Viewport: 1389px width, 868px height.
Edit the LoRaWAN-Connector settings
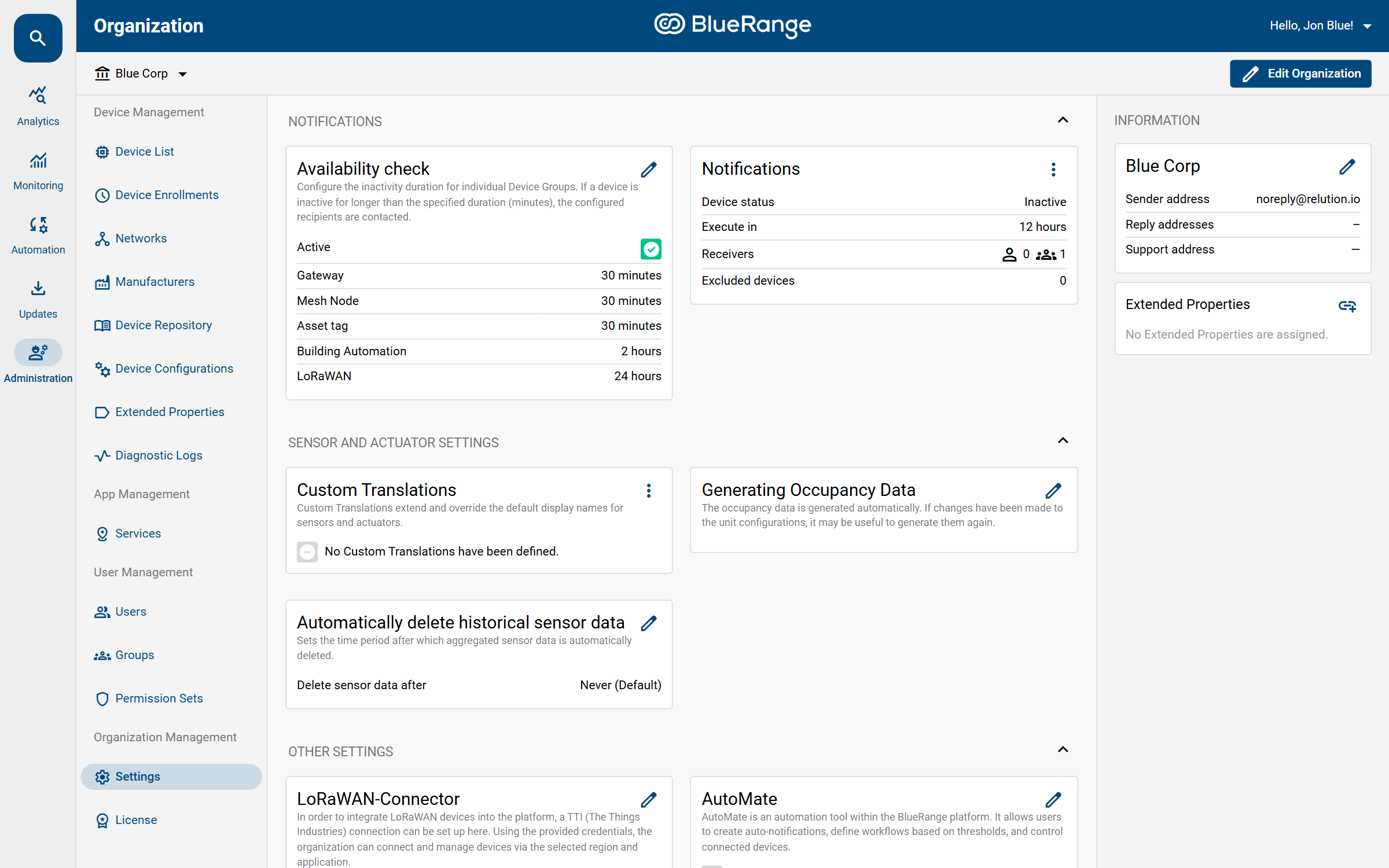(x=649, y=800)
